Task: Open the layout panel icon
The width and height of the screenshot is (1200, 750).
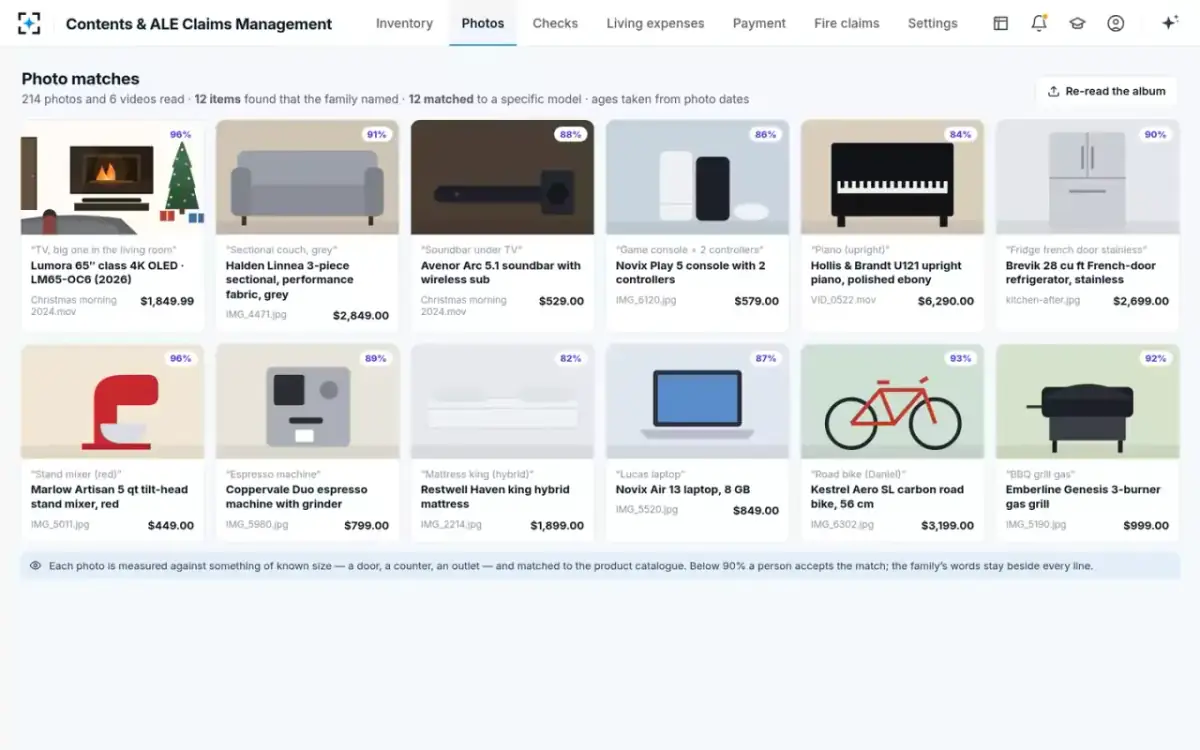Action: pyautogui.click(x=1000, y=23)
